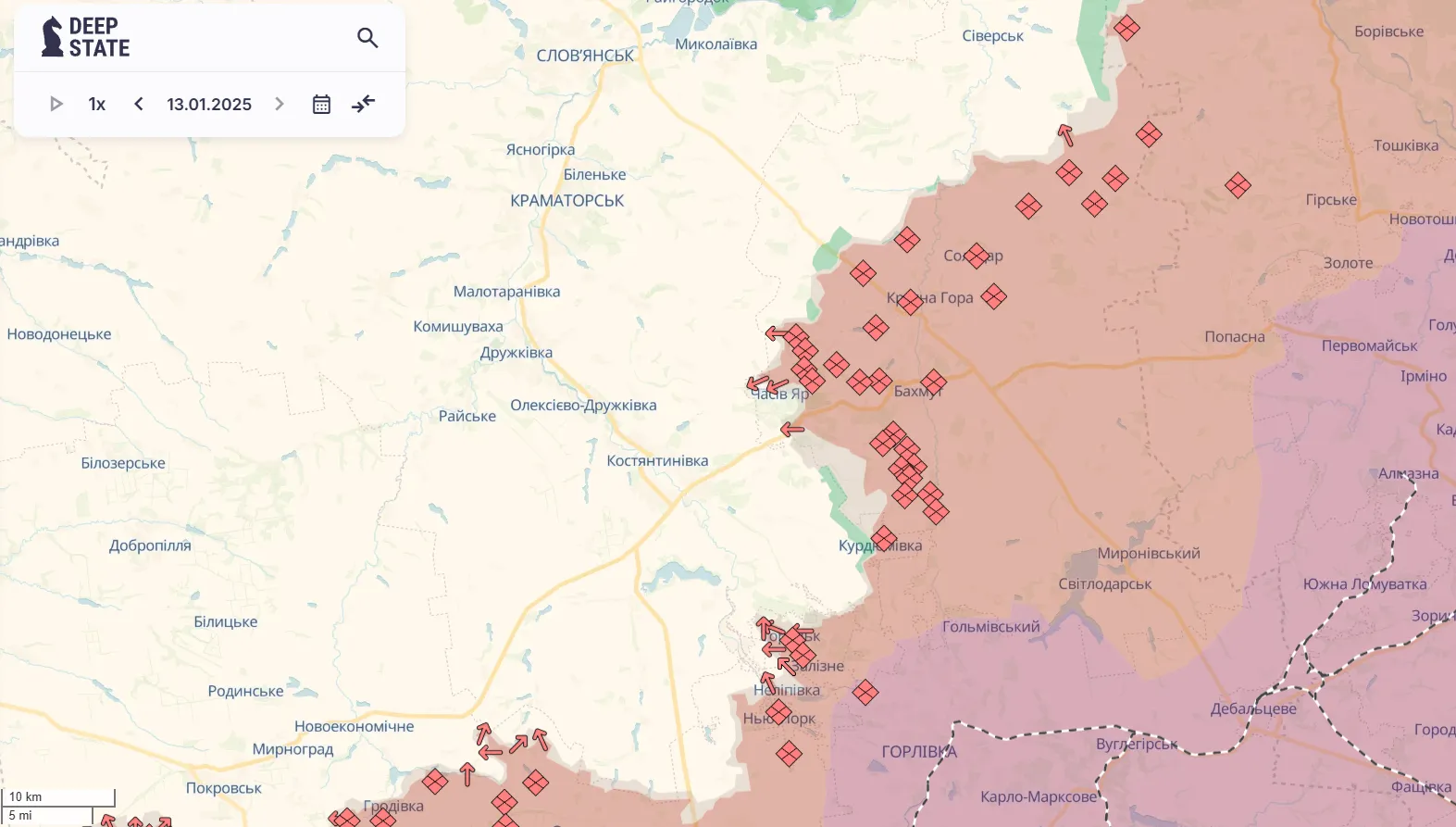Click the unit marker on Курдюмівка label
The height and width of the screenshot is (827, 1456).
(884, 539)
